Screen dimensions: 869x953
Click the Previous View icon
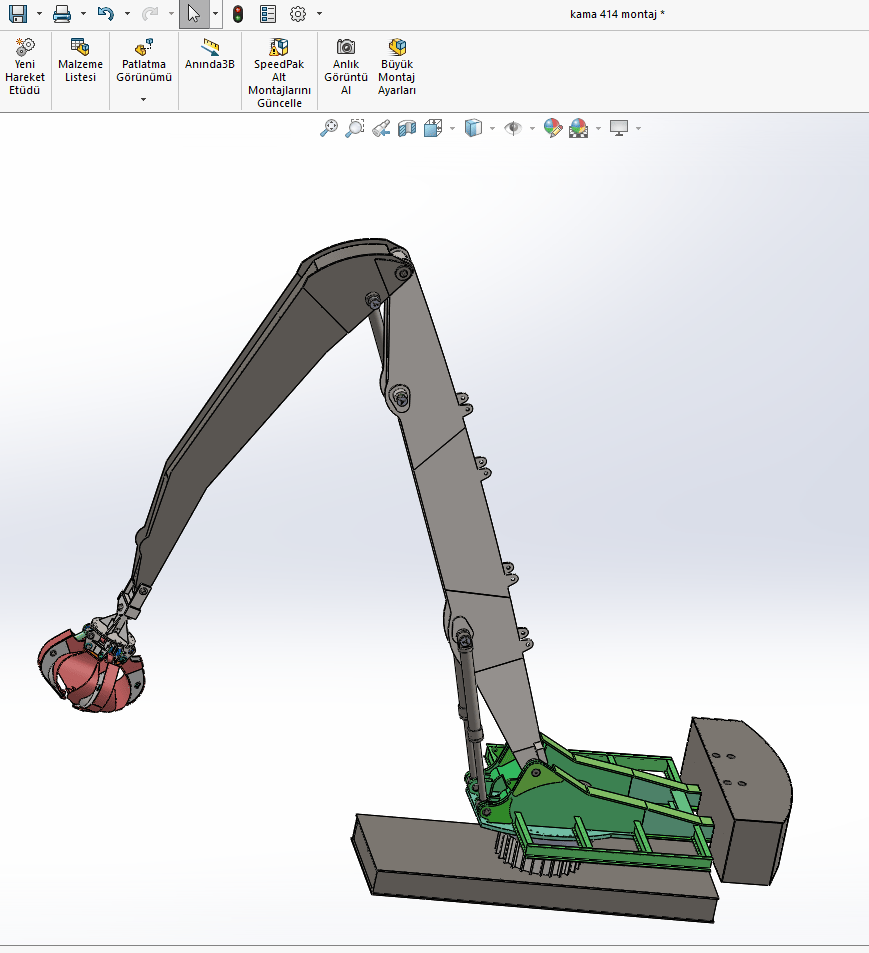tap(381, 128)
